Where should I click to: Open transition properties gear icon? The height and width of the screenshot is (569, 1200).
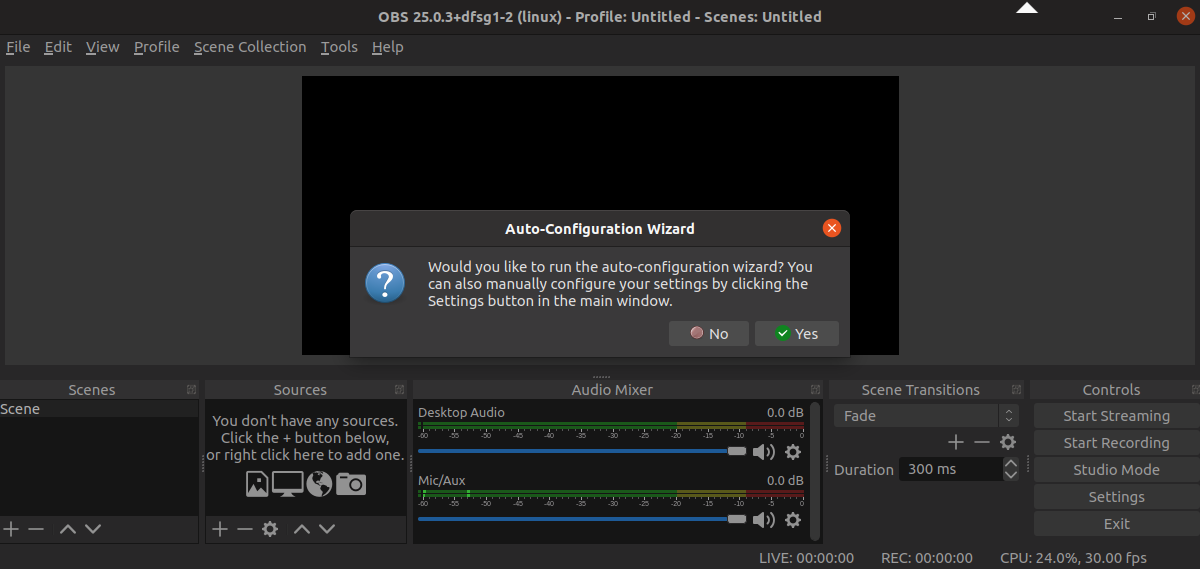point(1008,442)
